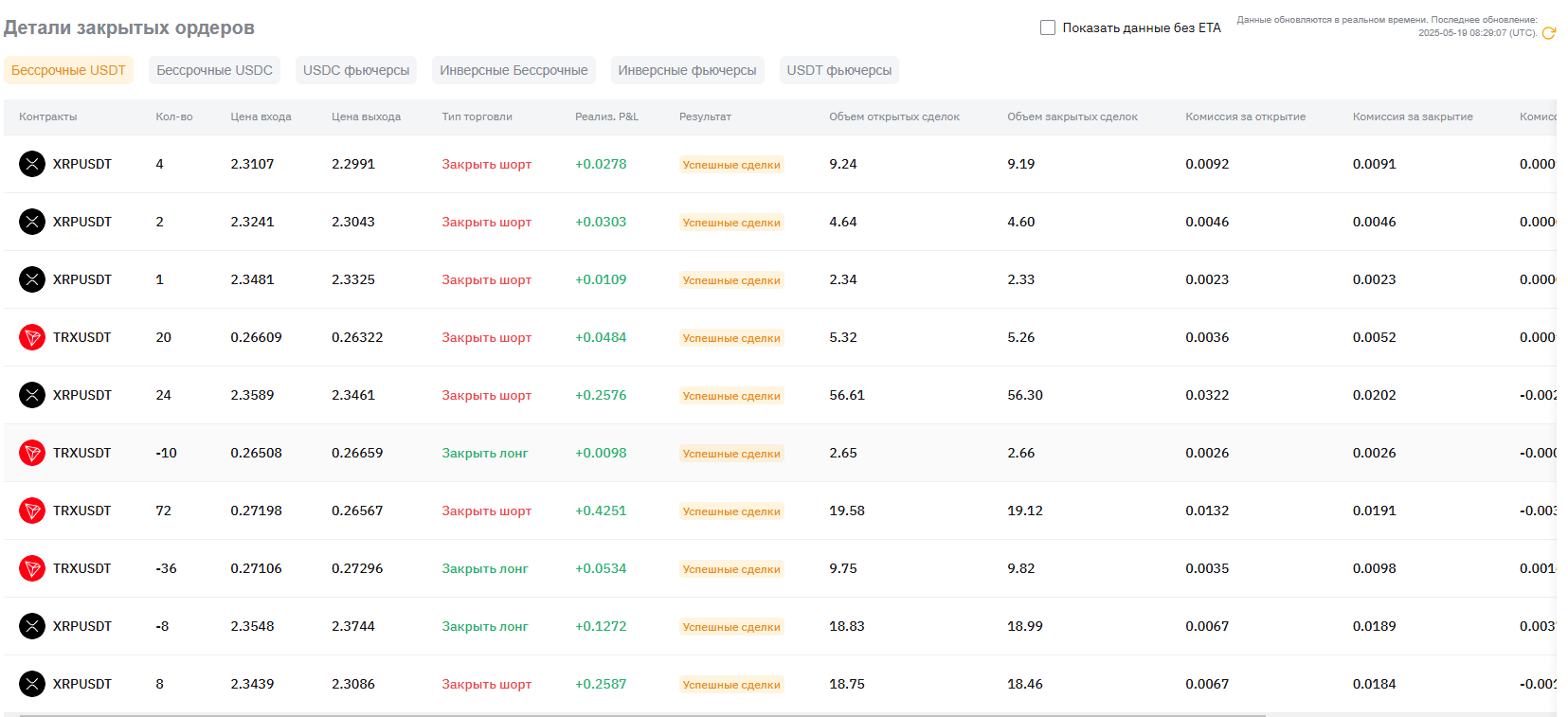The image size is (1568, 717).
Task: Select the 'Бессрочные USDT' tab
Action: [x=68, y=70]
